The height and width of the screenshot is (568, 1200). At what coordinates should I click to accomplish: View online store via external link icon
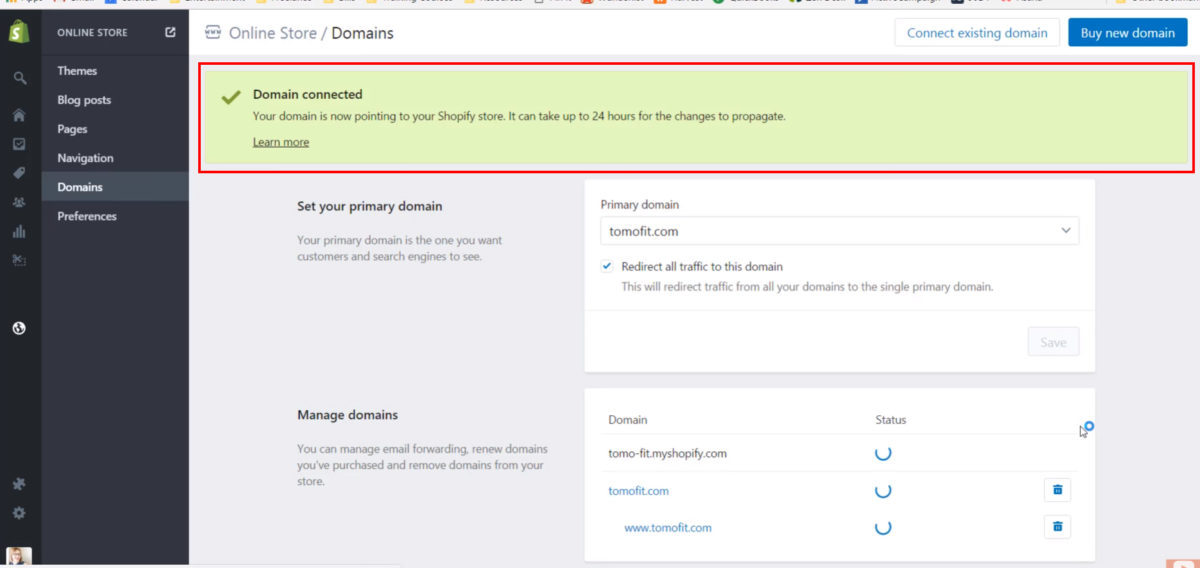pos(170,32)
